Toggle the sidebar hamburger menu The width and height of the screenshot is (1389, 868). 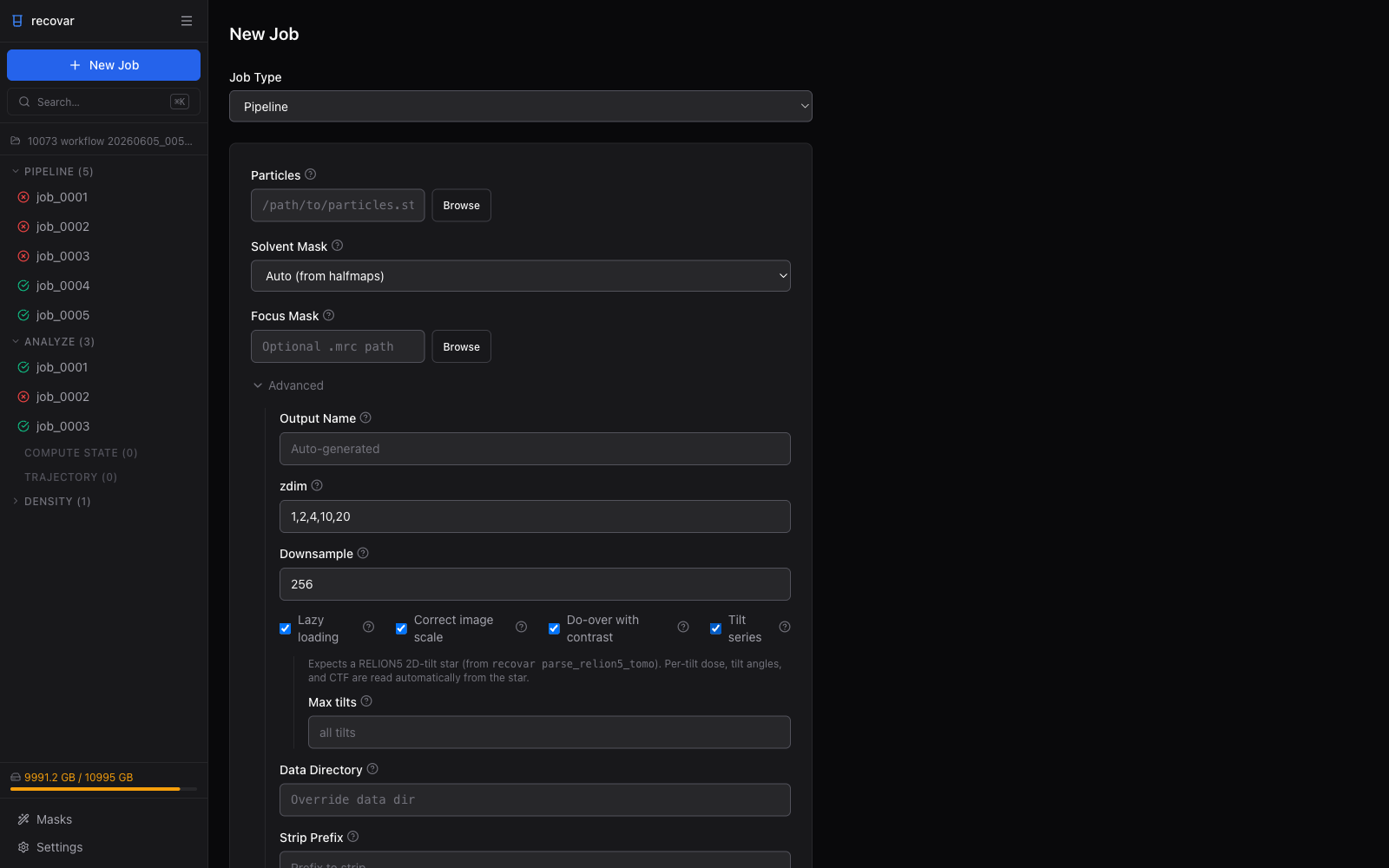pyautogui.click(x=187, y=21)
